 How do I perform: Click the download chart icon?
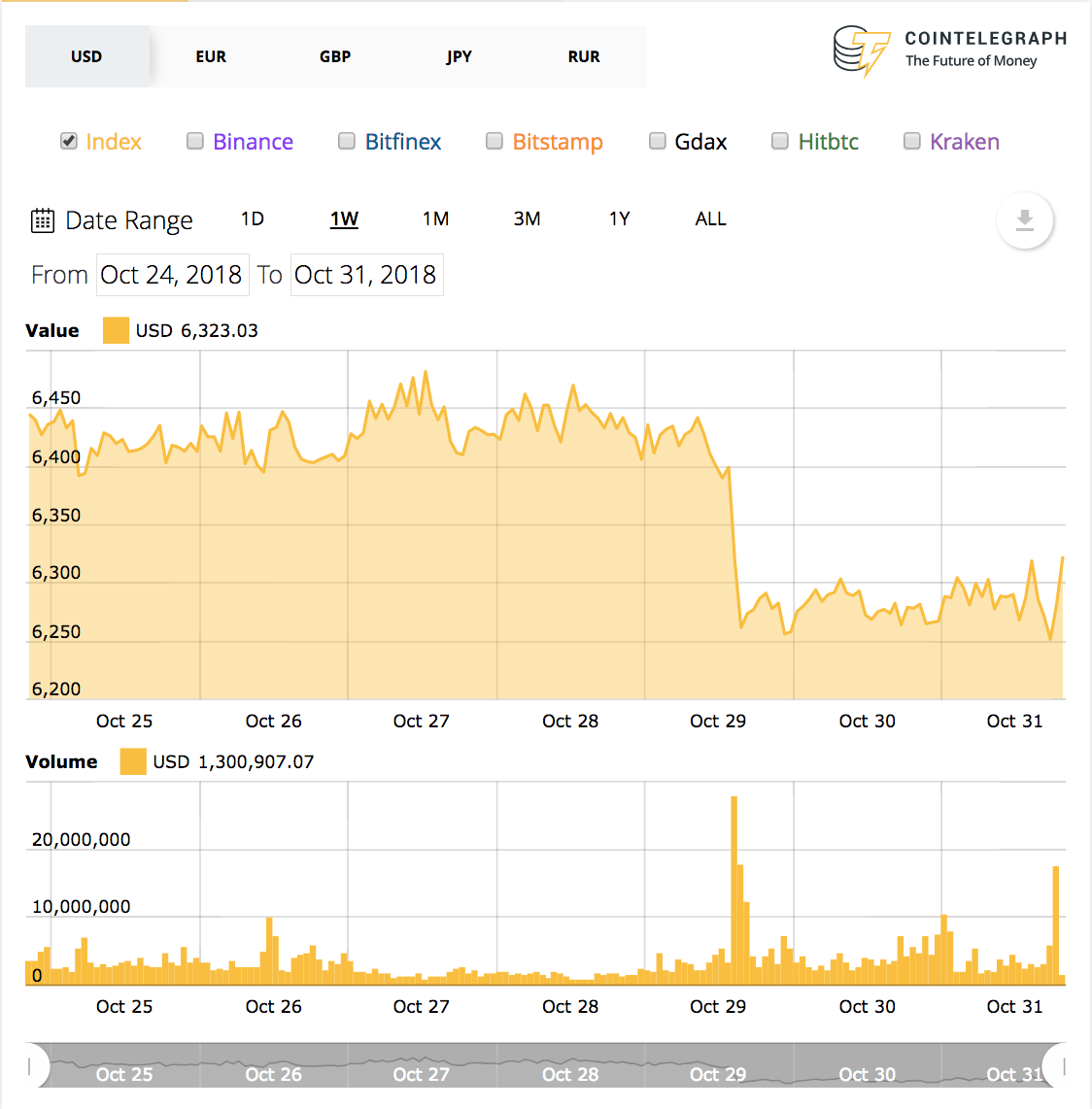[x=1024, y=220]
